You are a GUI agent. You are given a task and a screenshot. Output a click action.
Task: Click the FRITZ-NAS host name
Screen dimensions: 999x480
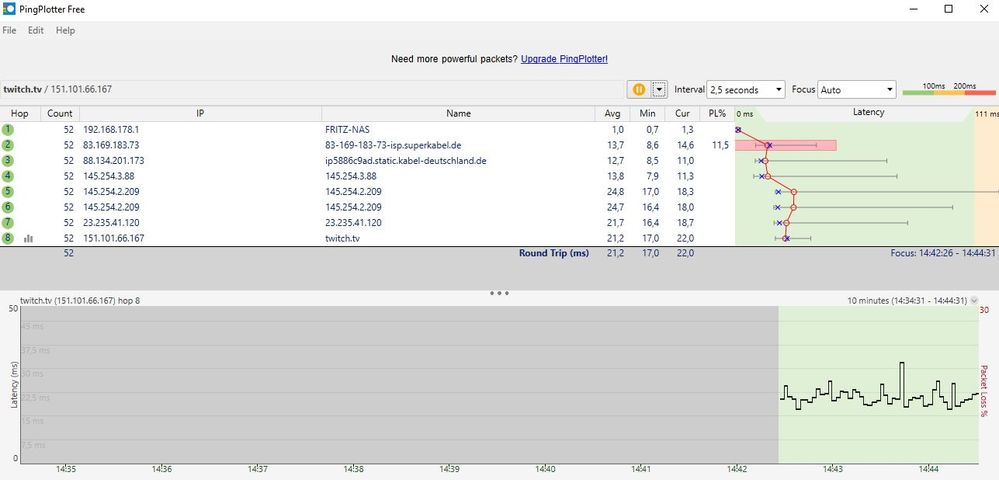[347, 129]
